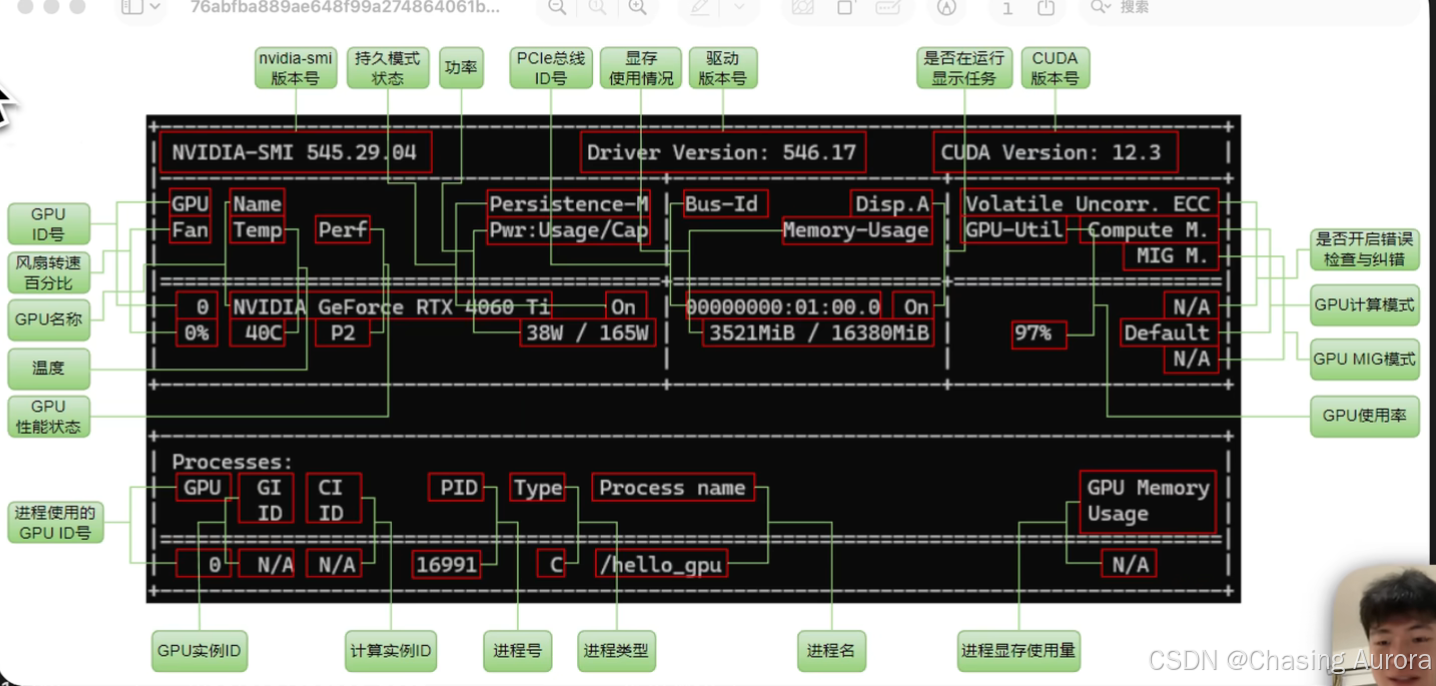Viewport: 1436px width, 686px height.
Task: Click the '风扇转速百分比' label
Action: pos(48,272)
